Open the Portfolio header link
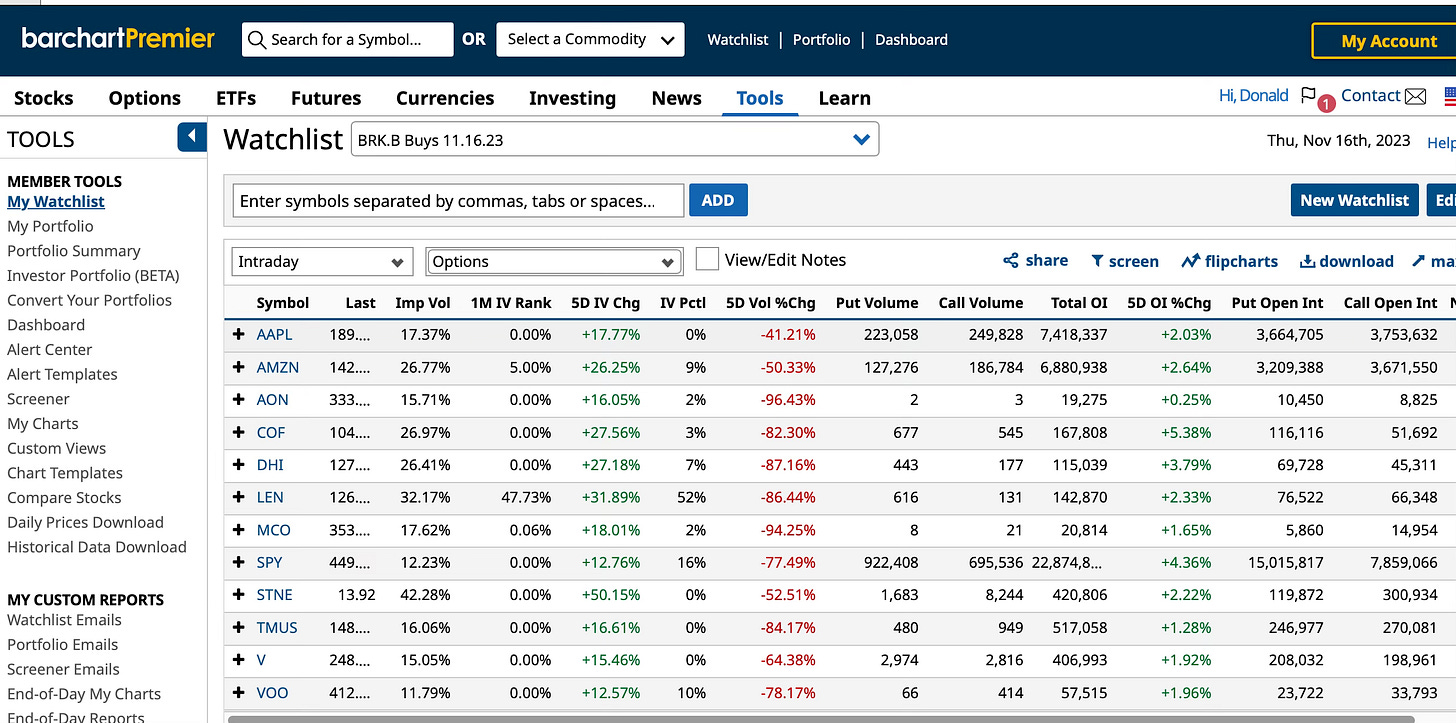Image resolution: width=1456 pixels, height=723 pixels. (821, 40)
